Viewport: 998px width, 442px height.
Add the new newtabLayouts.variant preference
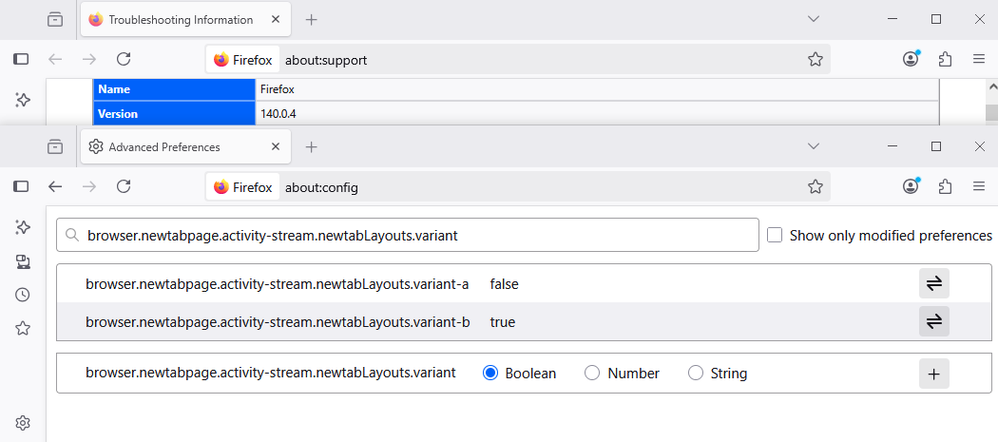pyautogui.click(x=933, y=373)
